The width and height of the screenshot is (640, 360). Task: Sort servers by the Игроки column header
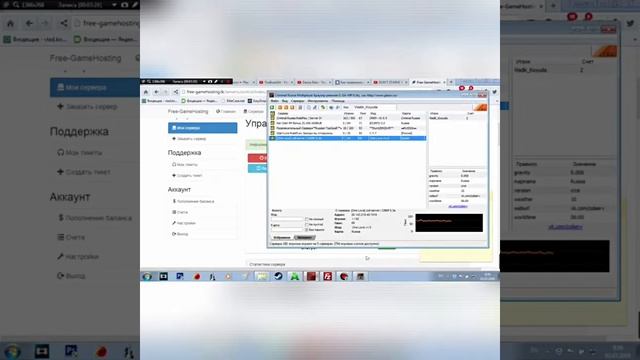(349, 113)
